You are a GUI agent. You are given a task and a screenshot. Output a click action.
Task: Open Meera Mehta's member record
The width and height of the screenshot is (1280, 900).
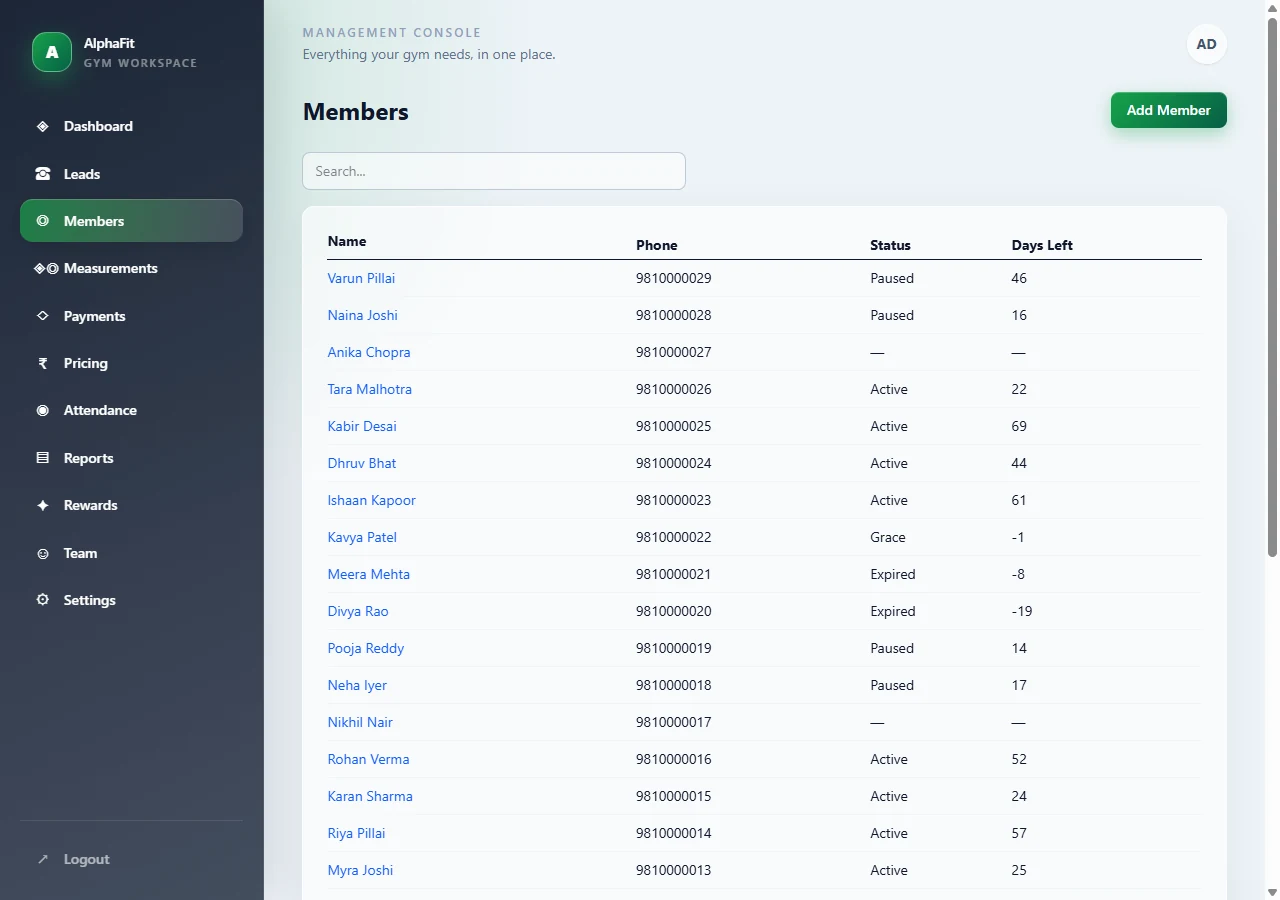[369, 574]
